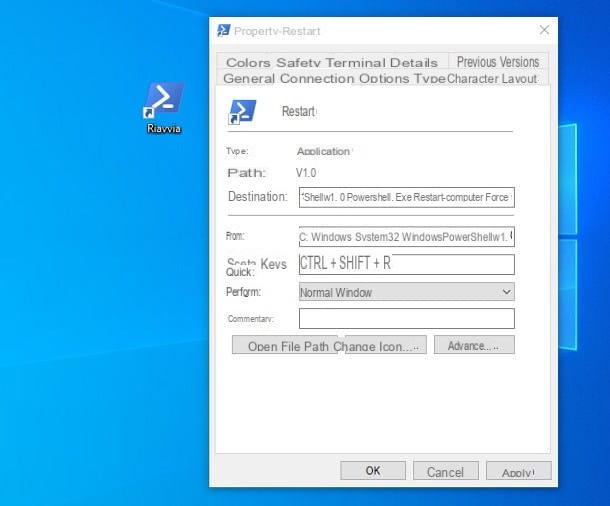This screenshot has width=610, height=506.
Task: Switch to the General tab
Action: [249, 78]
